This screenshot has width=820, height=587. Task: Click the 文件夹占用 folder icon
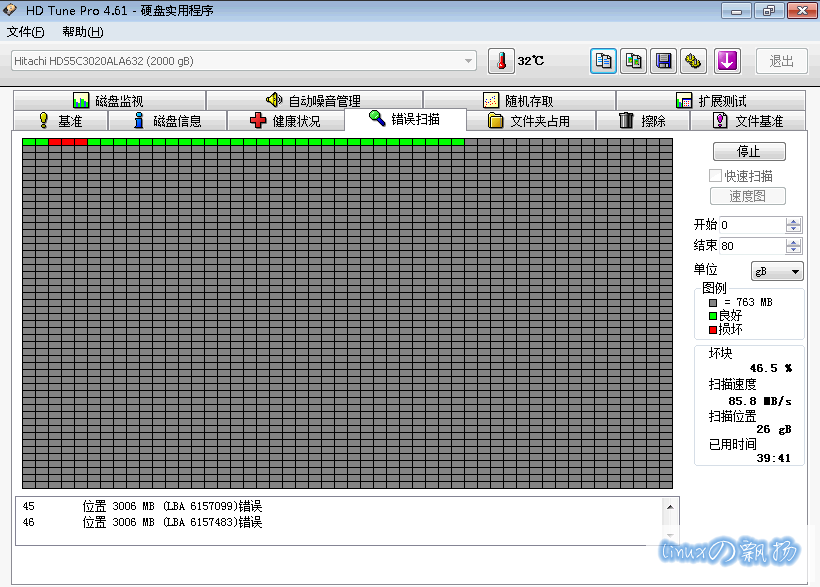(x=495, y=120)
